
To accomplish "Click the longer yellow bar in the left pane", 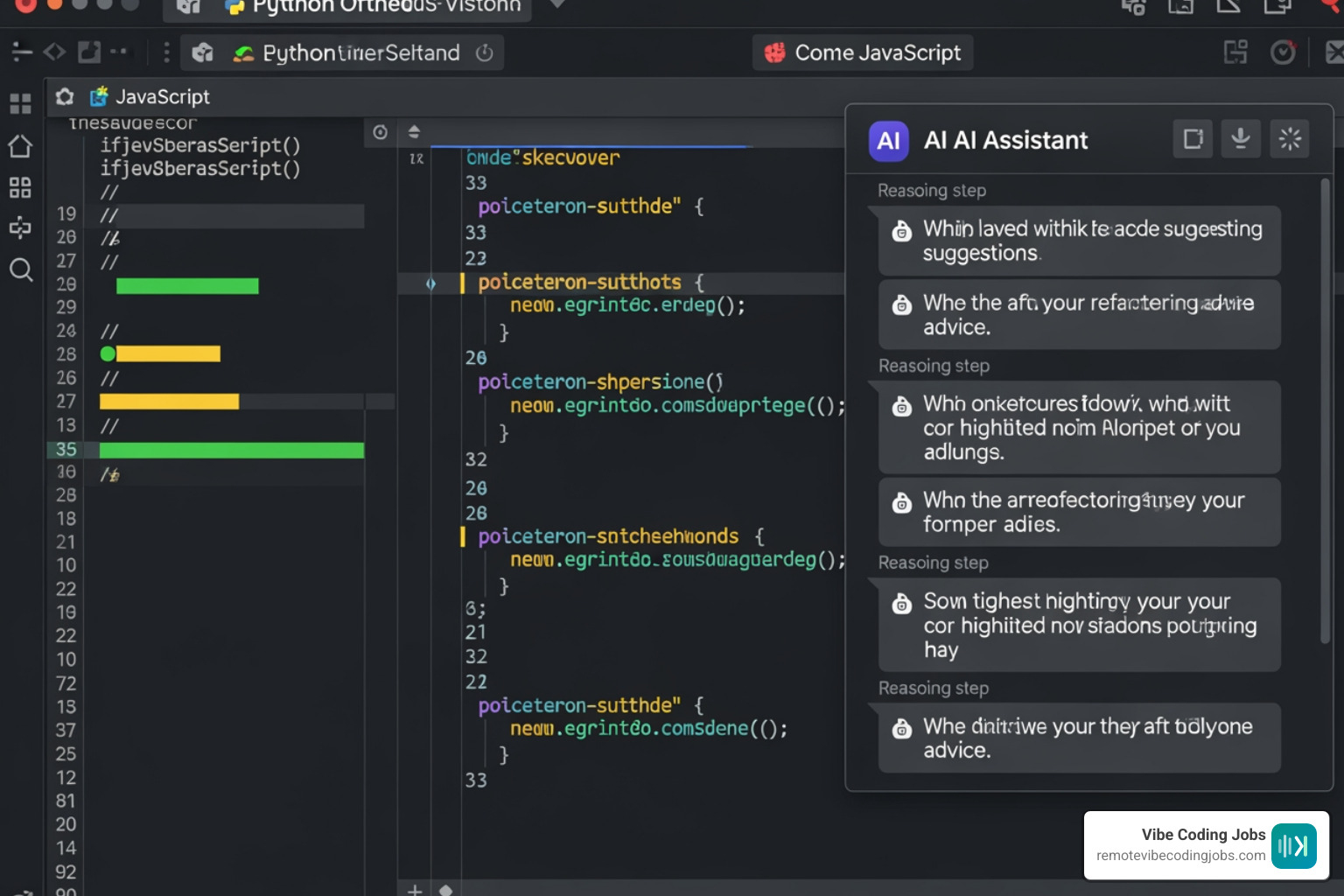I will 169,402.
